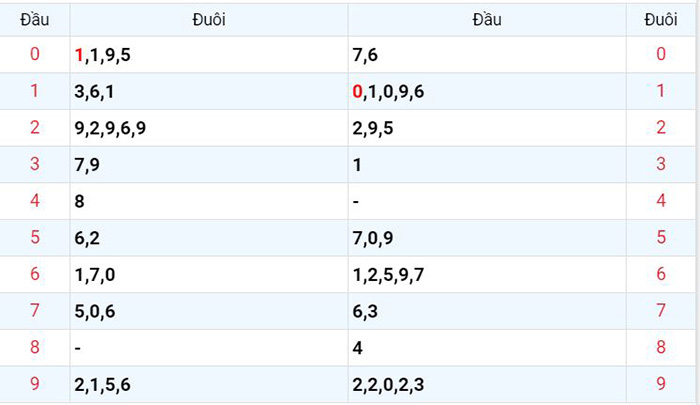Select the cell showing 5,0,6
The image size is (700, 405).
pyautogui.click(x=209, y=311)
